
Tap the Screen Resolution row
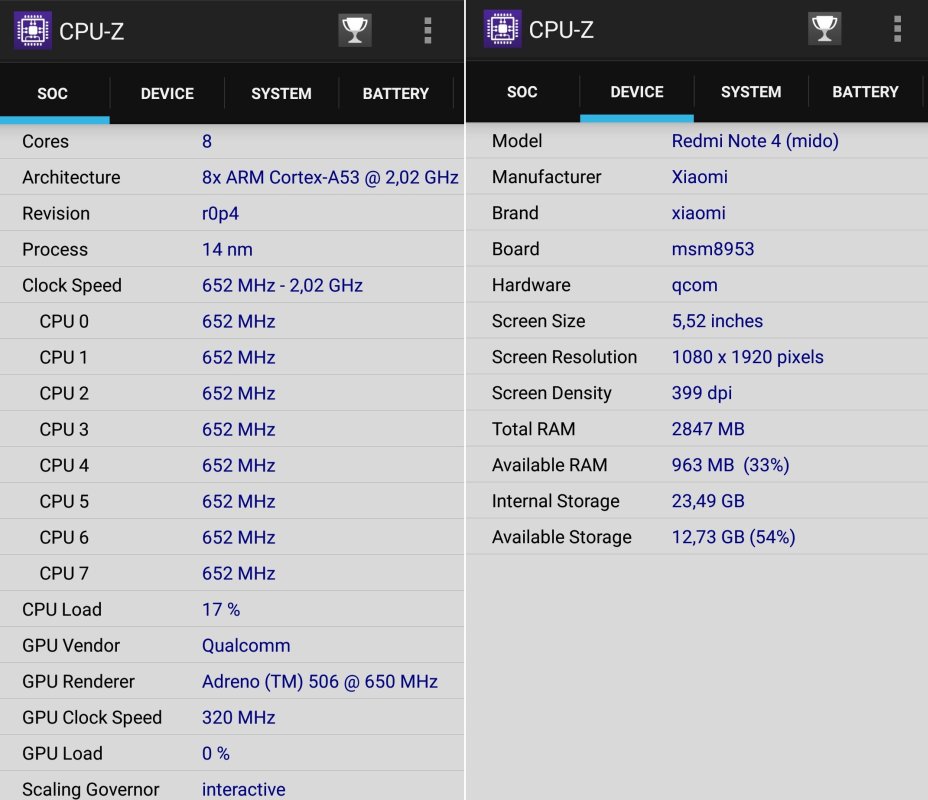pyautogui.click(x=697, y=357)
